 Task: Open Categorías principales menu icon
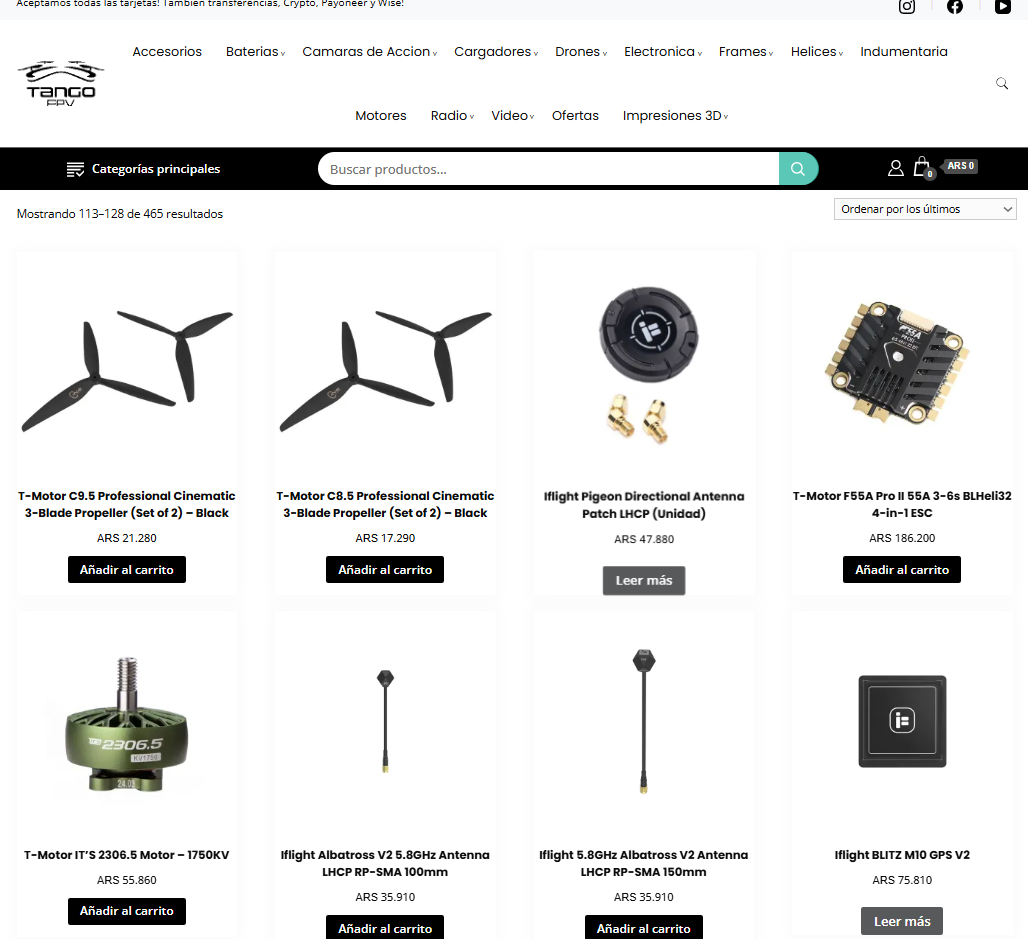75,169
